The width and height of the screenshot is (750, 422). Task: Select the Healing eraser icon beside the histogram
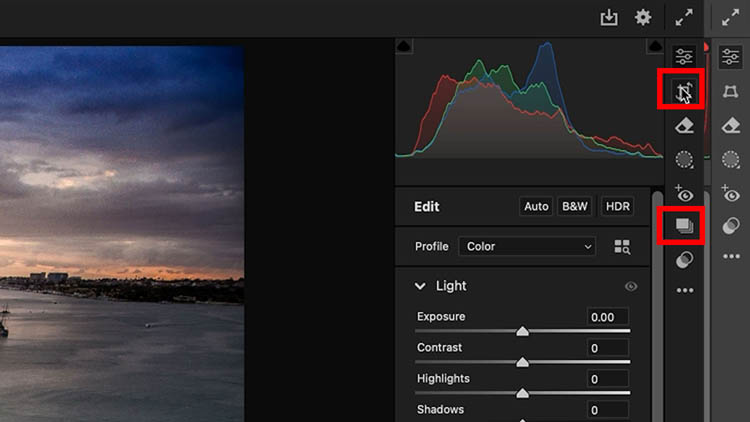[684, 126]
